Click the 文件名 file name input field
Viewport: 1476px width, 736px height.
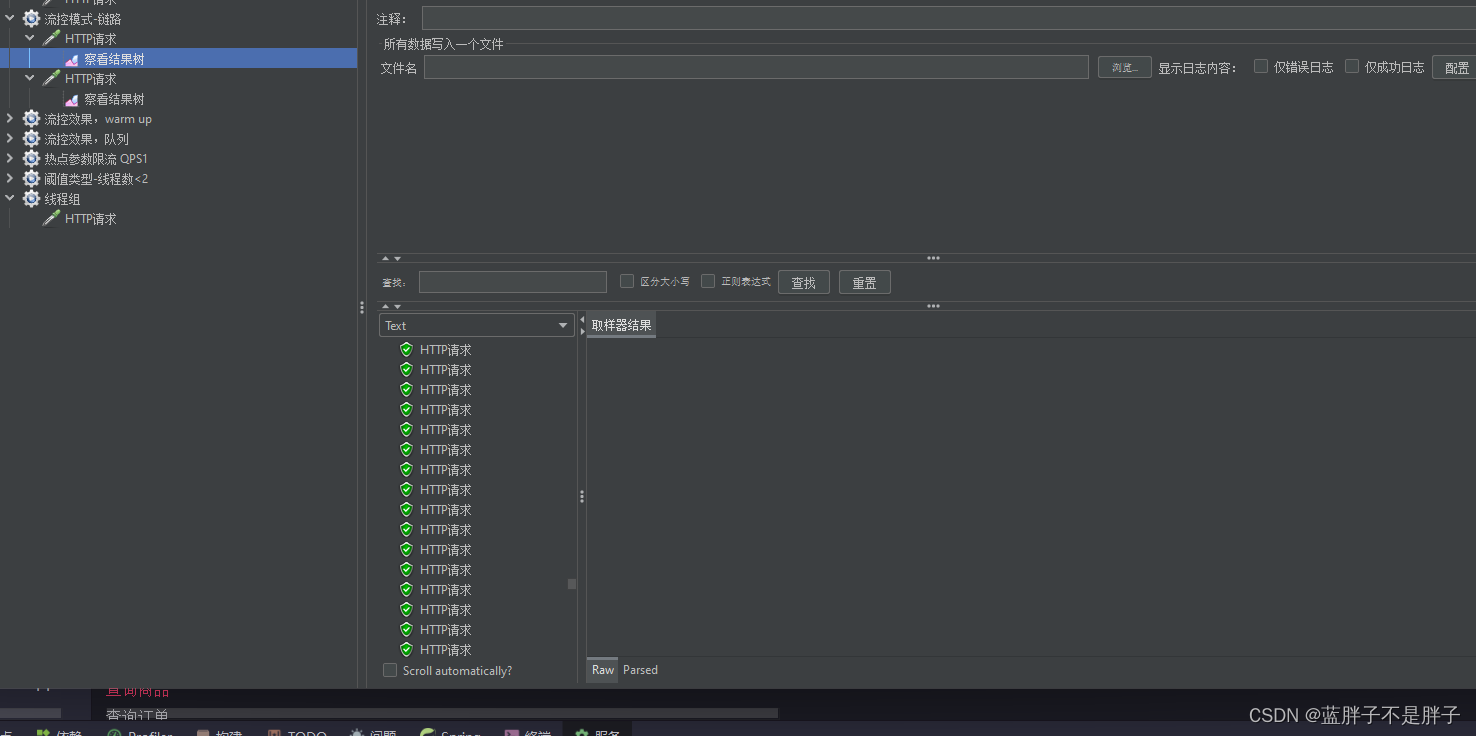pyautogui.click(x=756, y=67)
